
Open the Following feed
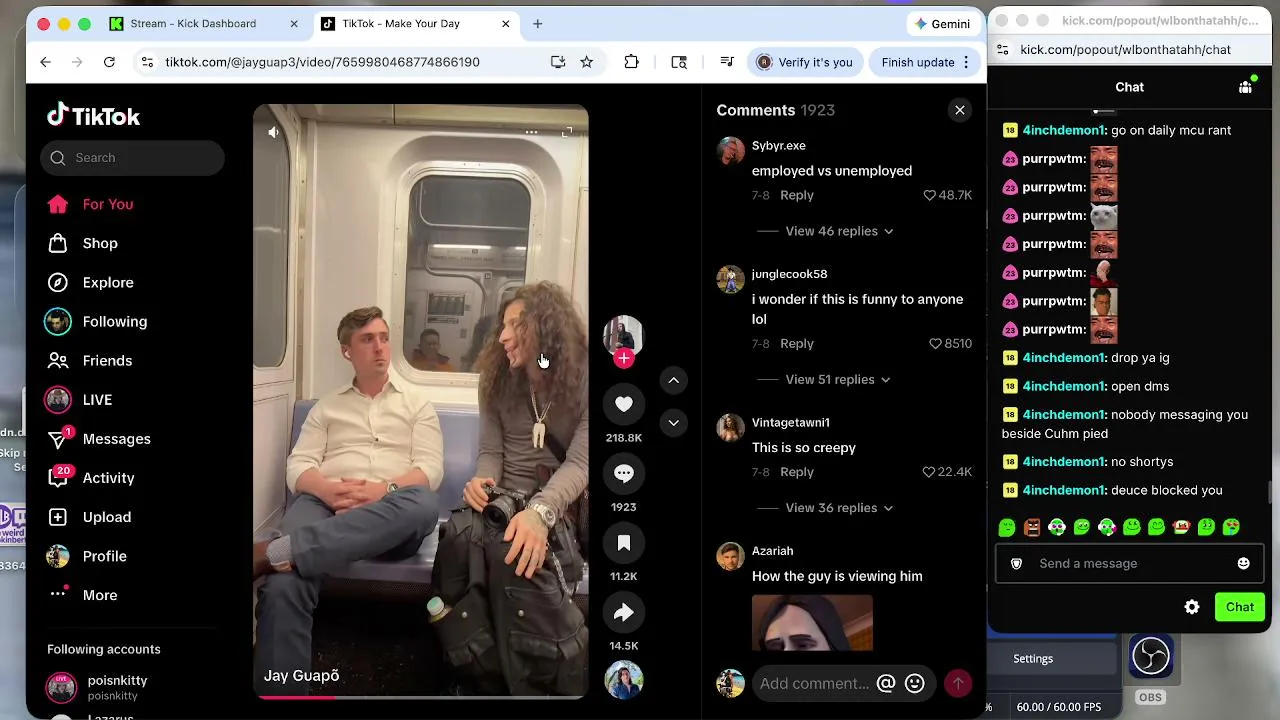tap(115, 321)
